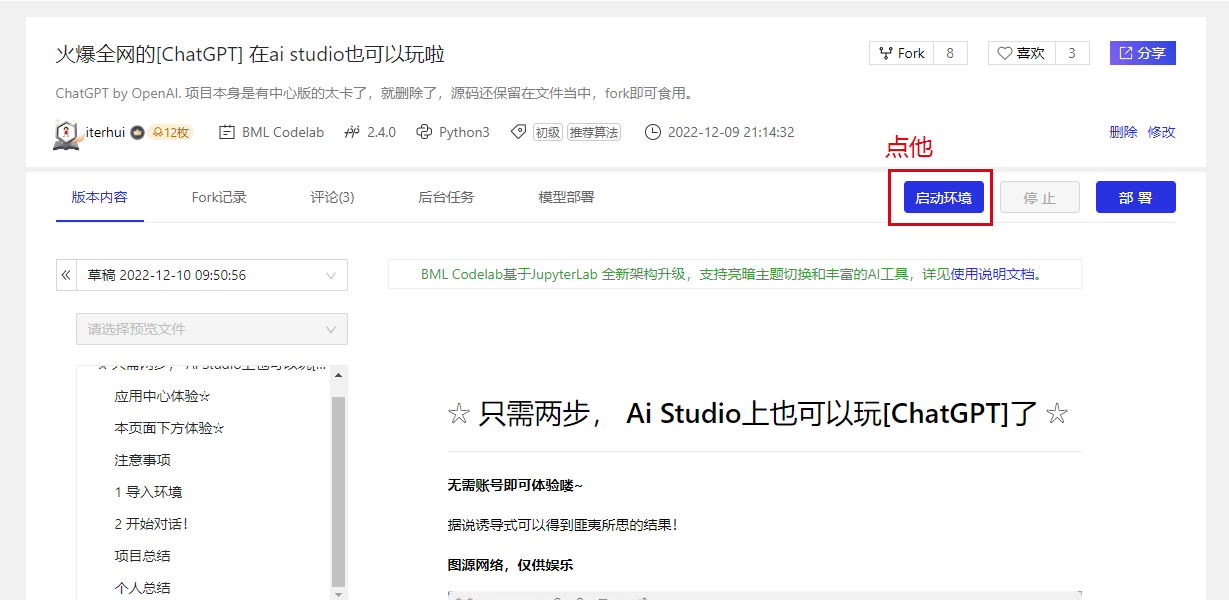Open the 评论(3) comments tab
The width and height of the screenshot is (1229, 600).
tap(332, 197)
